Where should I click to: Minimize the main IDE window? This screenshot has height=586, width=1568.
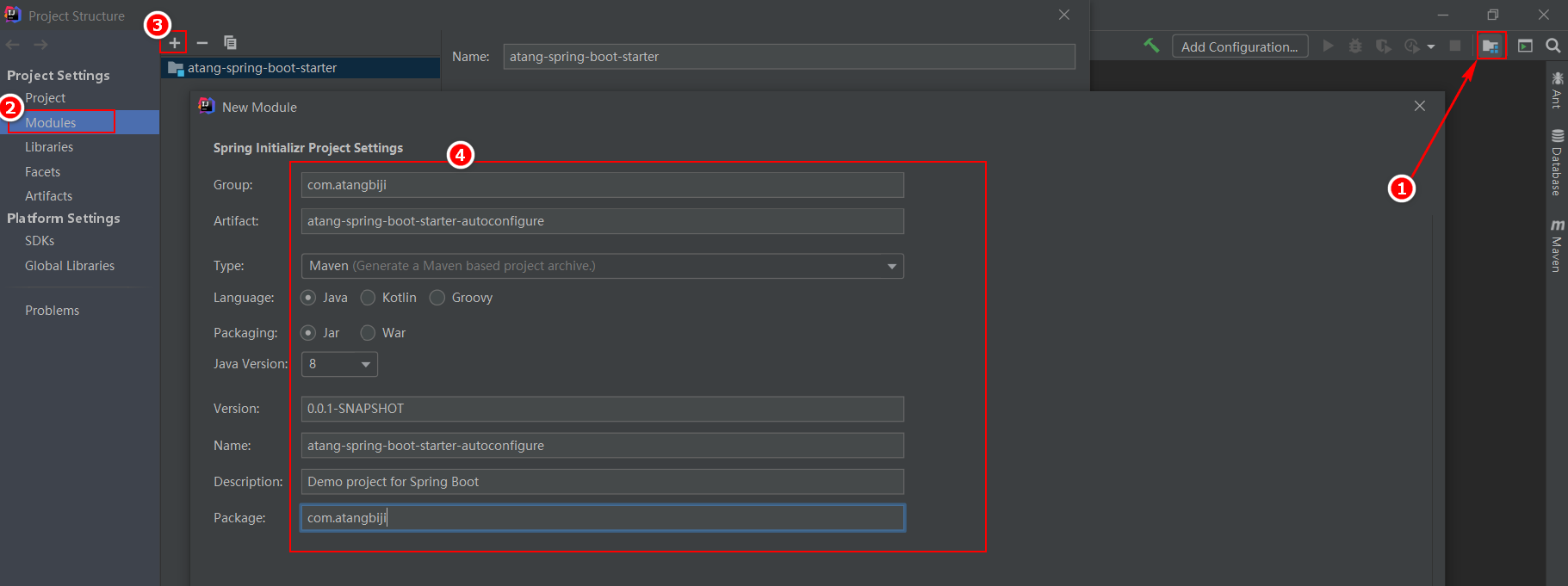click(1443, 15)
